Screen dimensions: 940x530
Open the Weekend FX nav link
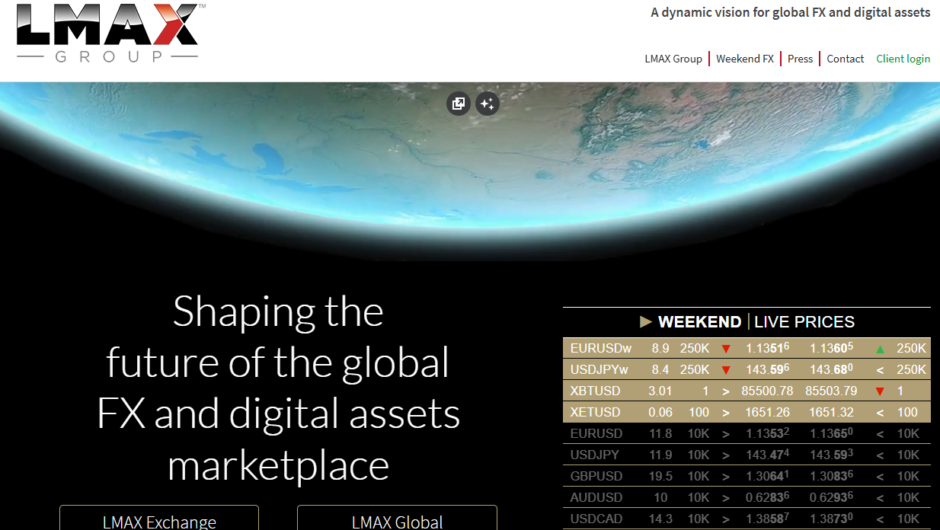(745, 59)
